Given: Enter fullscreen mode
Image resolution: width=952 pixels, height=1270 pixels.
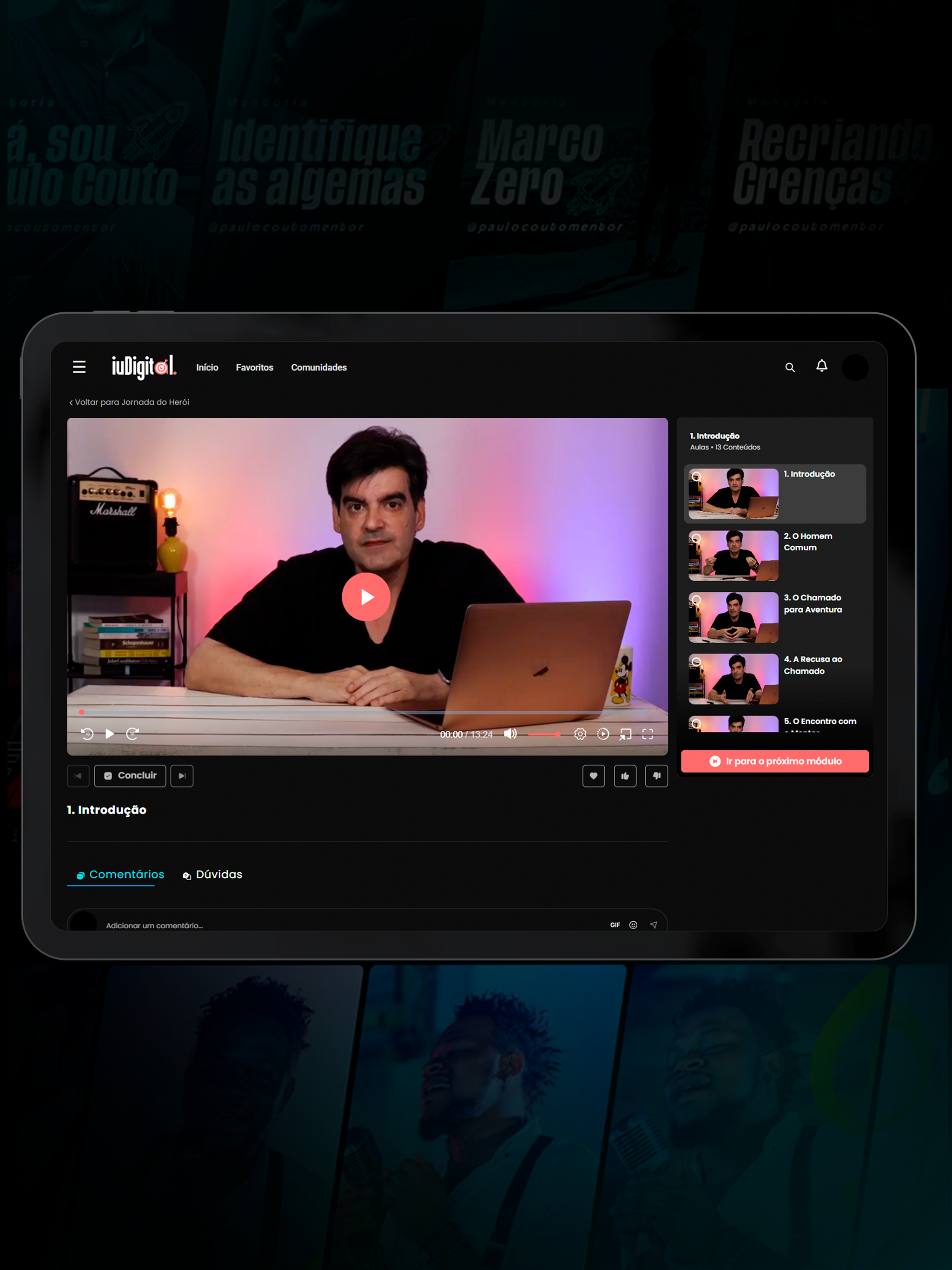Looking at the screenshot, I should 648,734.
